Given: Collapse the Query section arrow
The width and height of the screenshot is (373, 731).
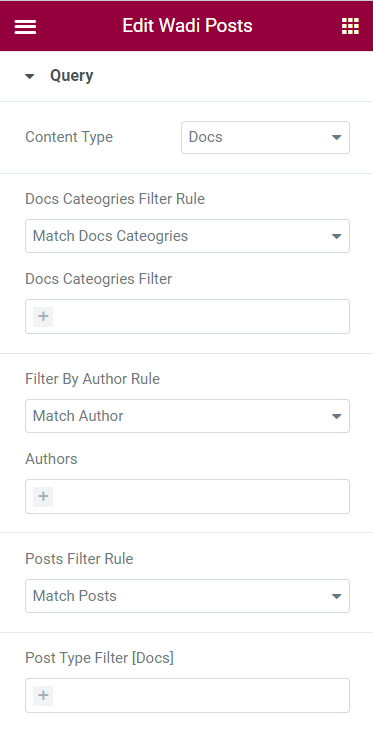Looking at the screenshot, I should coord(30,76).
